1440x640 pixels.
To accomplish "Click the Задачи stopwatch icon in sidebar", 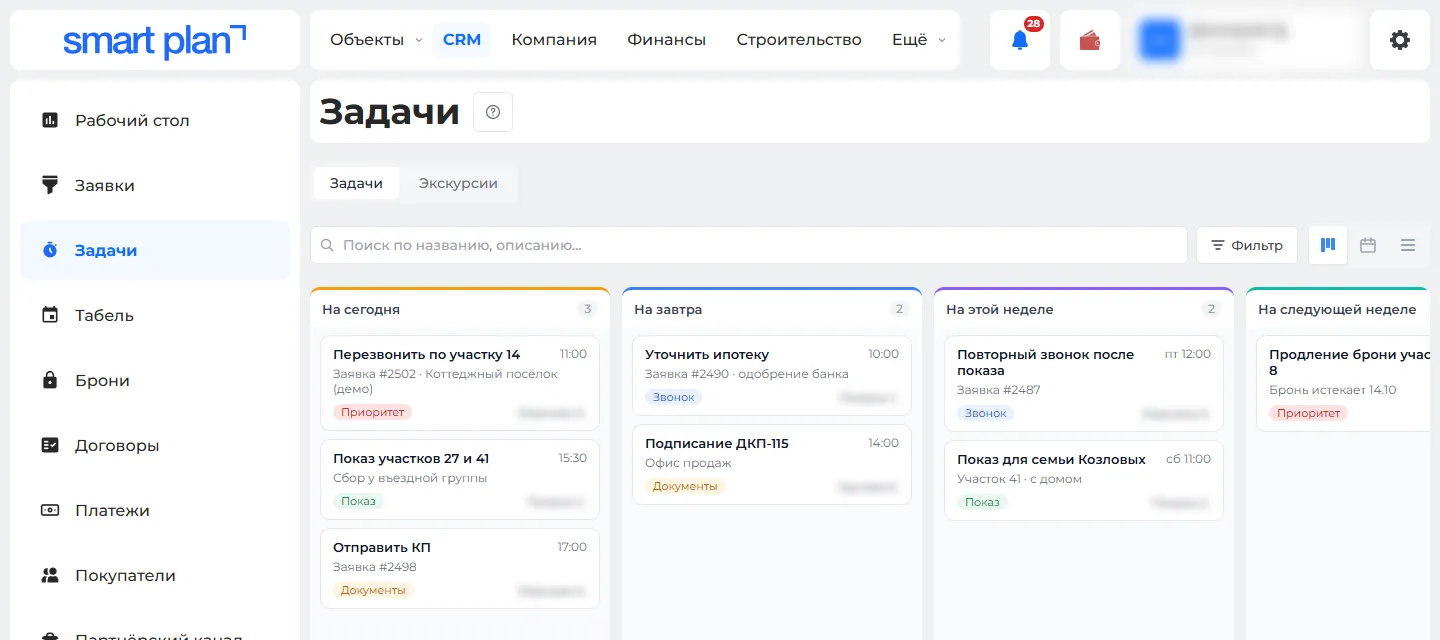I will [x=50, y=250].
